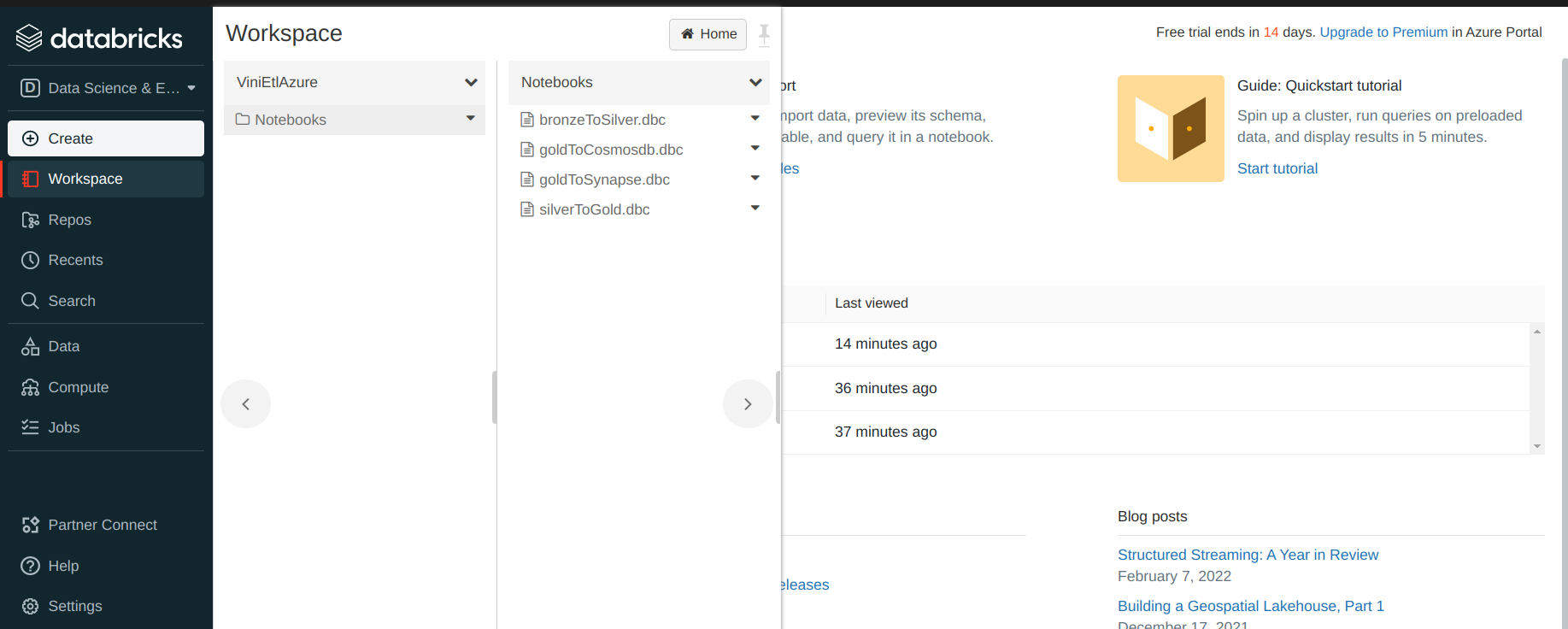
Task: Open Search from the sidebar
Action: click(x=106, y=301)
